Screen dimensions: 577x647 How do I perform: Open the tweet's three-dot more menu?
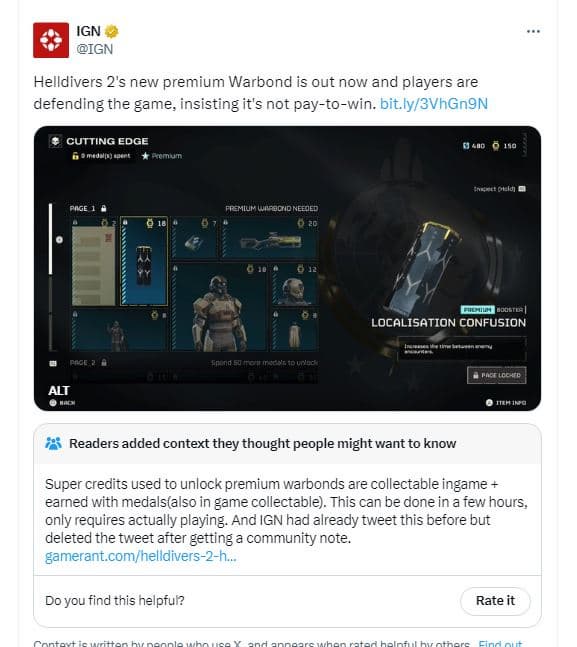[533, 31]
